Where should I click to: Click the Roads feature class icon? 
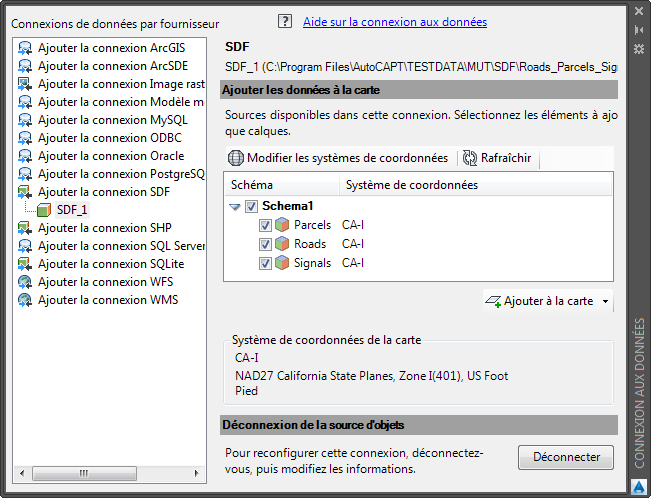[x=282, y=244]
